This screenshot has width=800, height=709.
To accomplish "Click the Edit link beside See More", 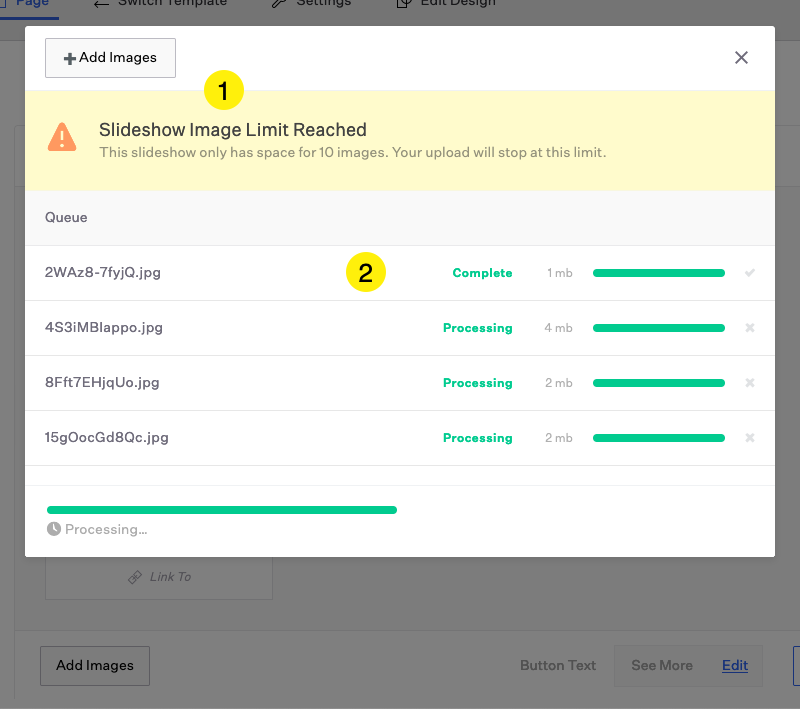I will coord(734,665).
